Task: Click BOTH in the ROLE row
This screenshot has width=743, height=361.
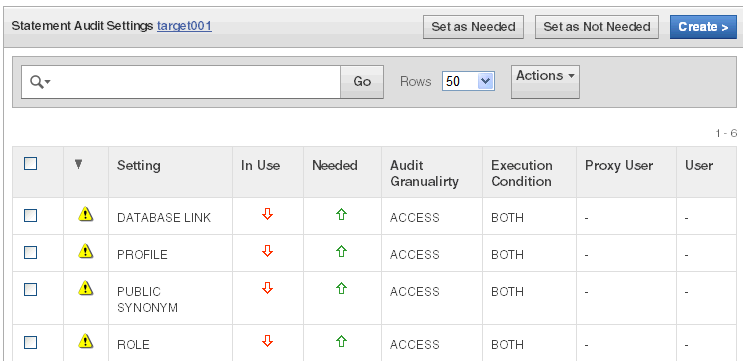Action: click(507, 344)
